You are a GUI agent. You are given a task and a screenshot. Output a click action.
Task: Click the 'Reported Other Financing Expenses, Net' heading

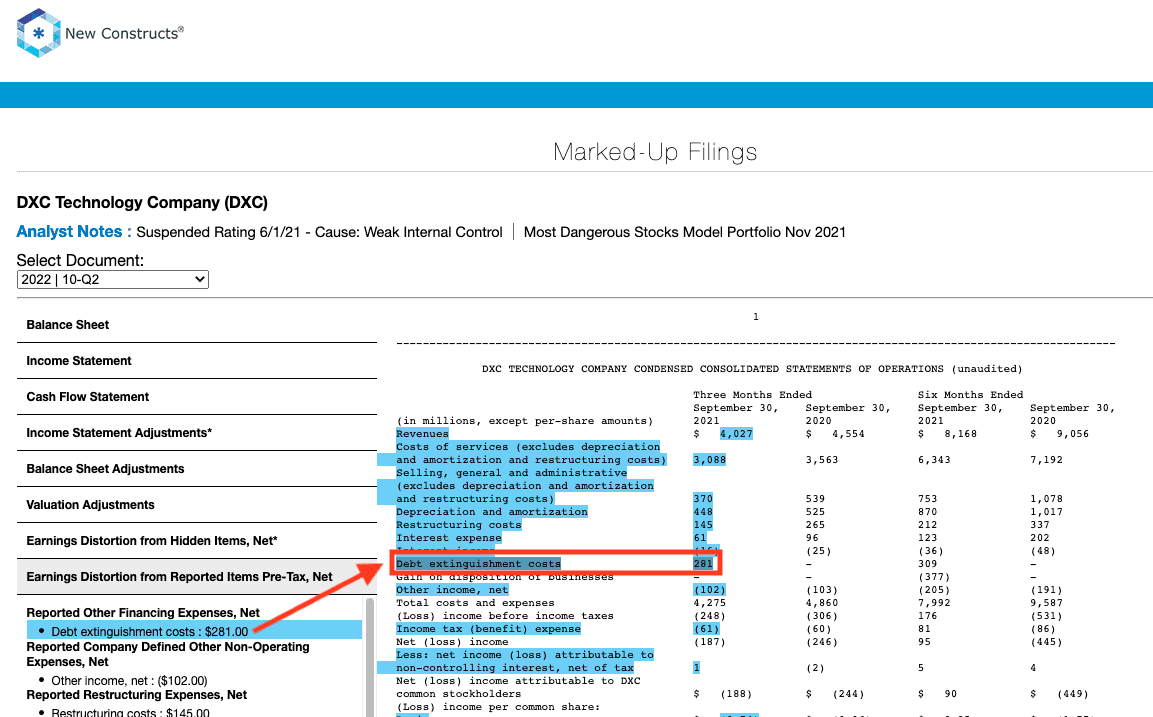tap(143, 613)
